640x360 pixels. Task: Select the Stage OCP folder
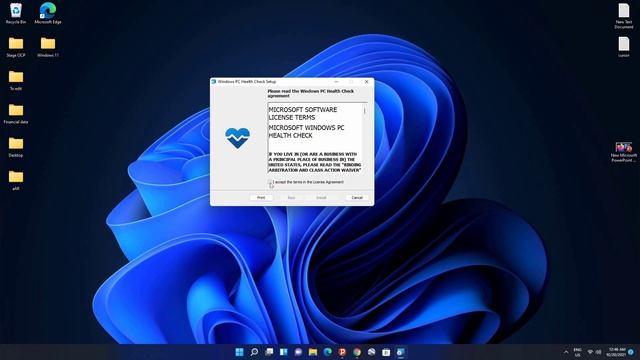(x=16, y=47)
